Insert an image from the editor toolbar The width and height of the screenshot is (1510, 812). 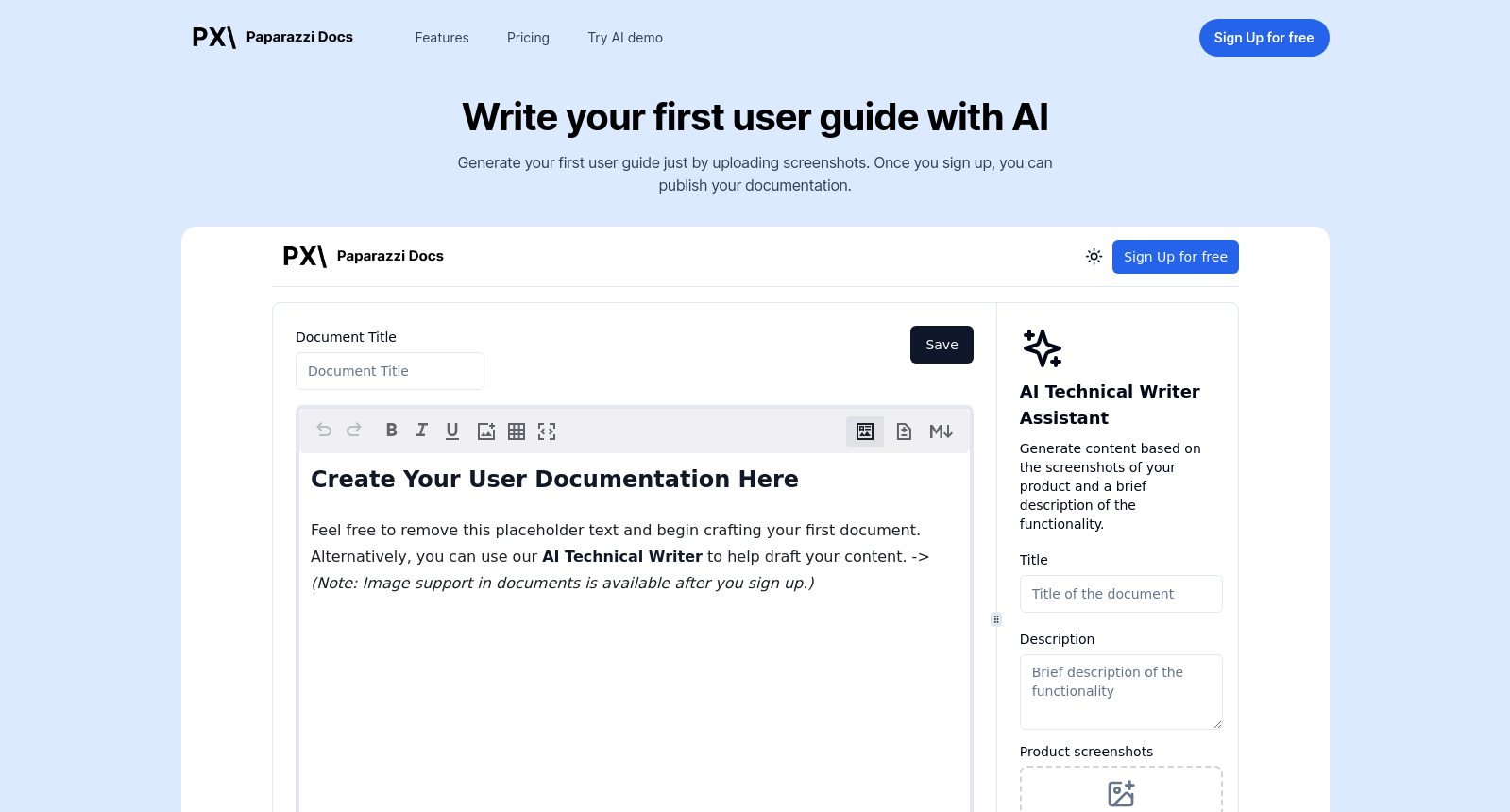pyautogui.click(x=486, y=431)
